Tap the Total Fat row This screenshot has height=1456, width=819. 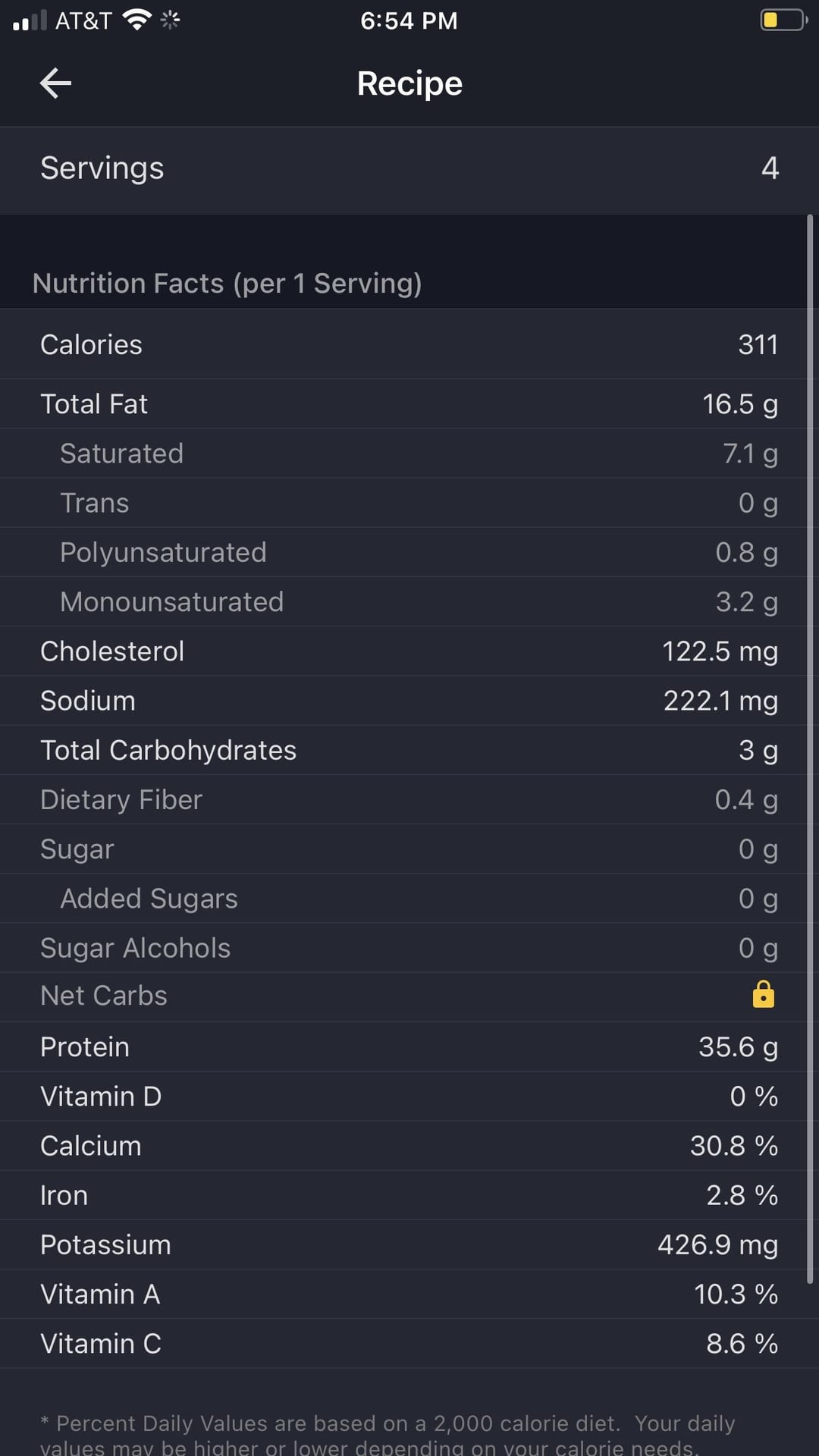403,404
